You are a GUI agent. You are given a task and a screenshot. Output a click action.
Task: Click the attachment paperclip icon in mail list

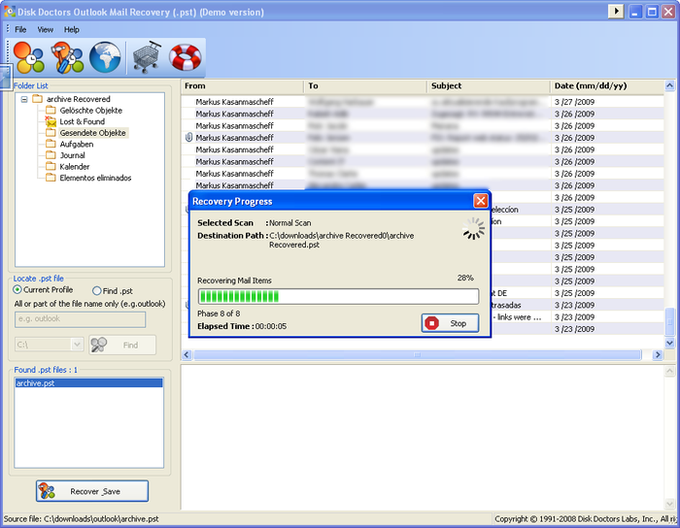pos(189,137)
